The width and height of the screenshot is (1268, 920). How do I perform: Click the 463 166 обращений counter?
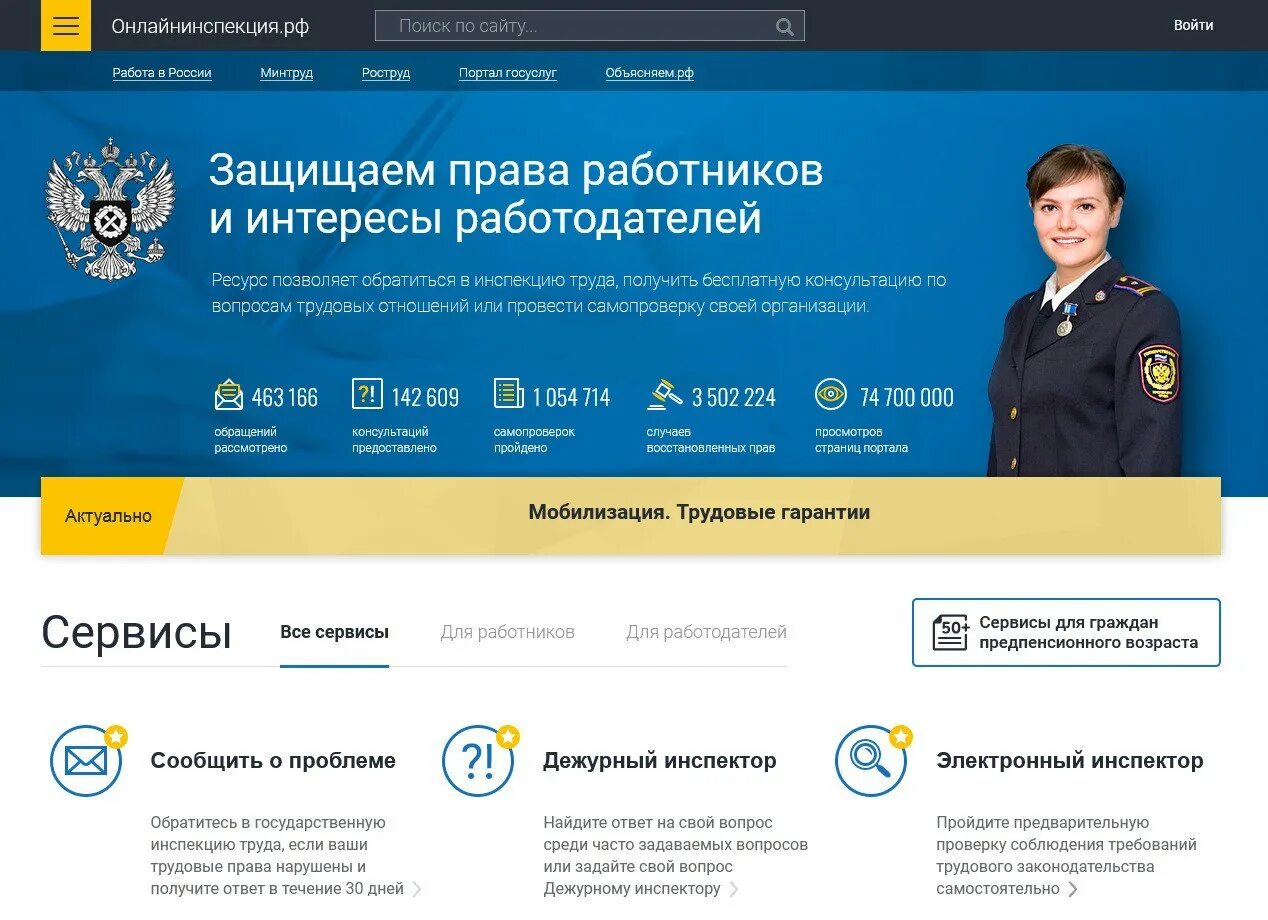tap(266, 417)
